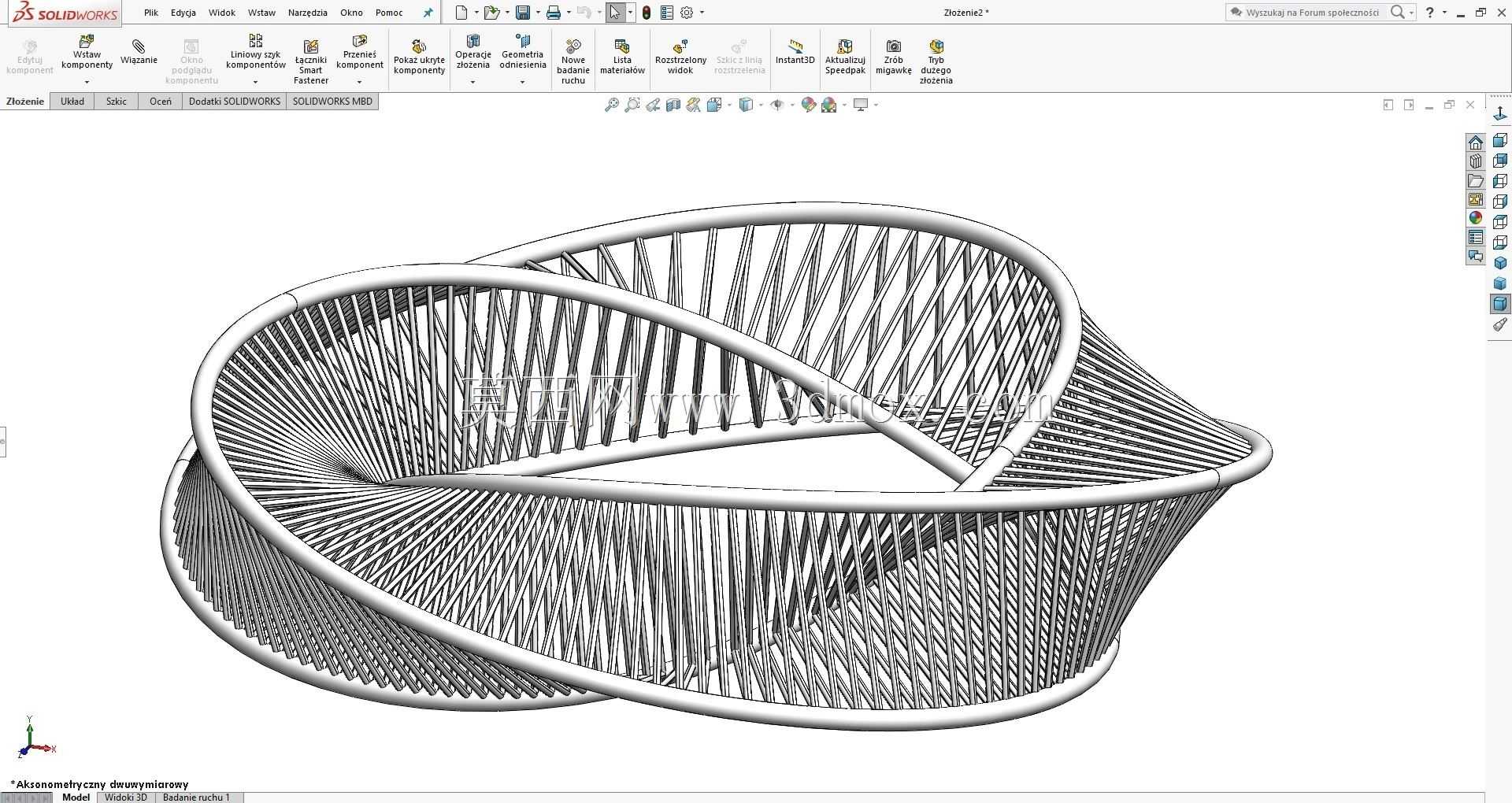Open SOLIDWORKS Resources home icon
Screen dimensions: 1512x803
[x=1476, y=142]
